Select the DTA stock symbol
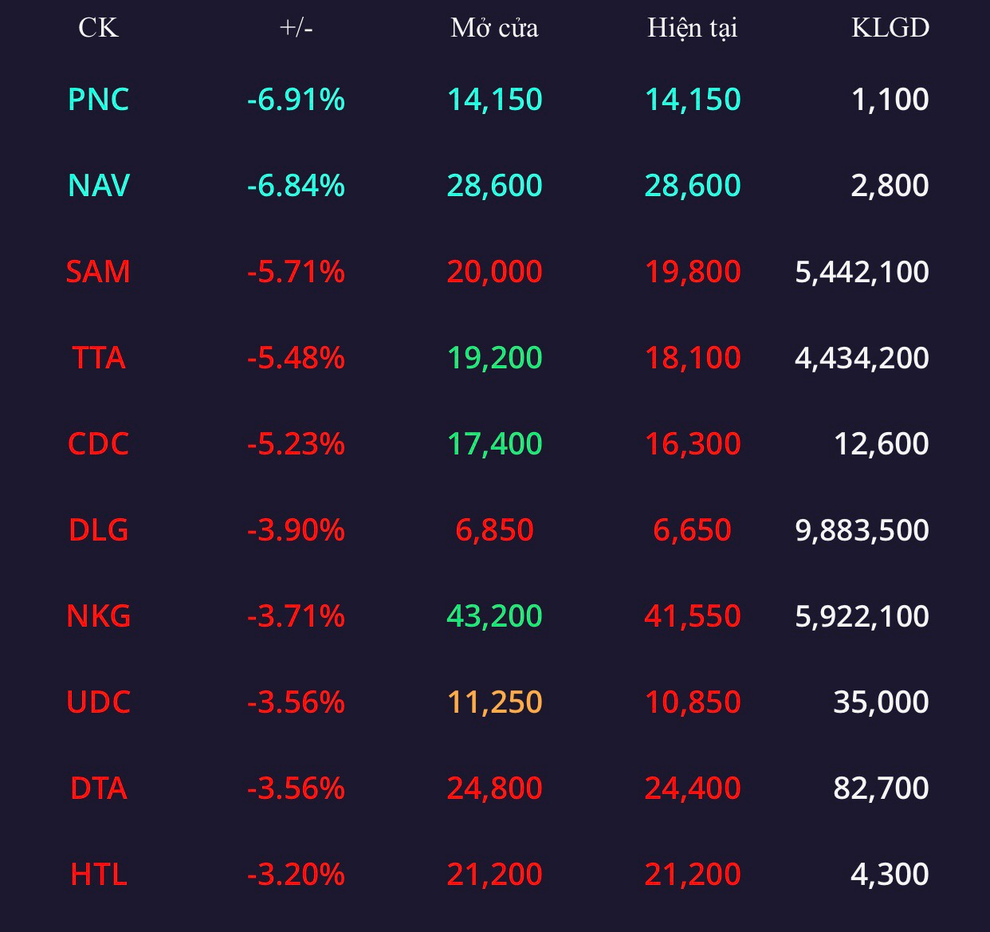 (x=98, y=788)
